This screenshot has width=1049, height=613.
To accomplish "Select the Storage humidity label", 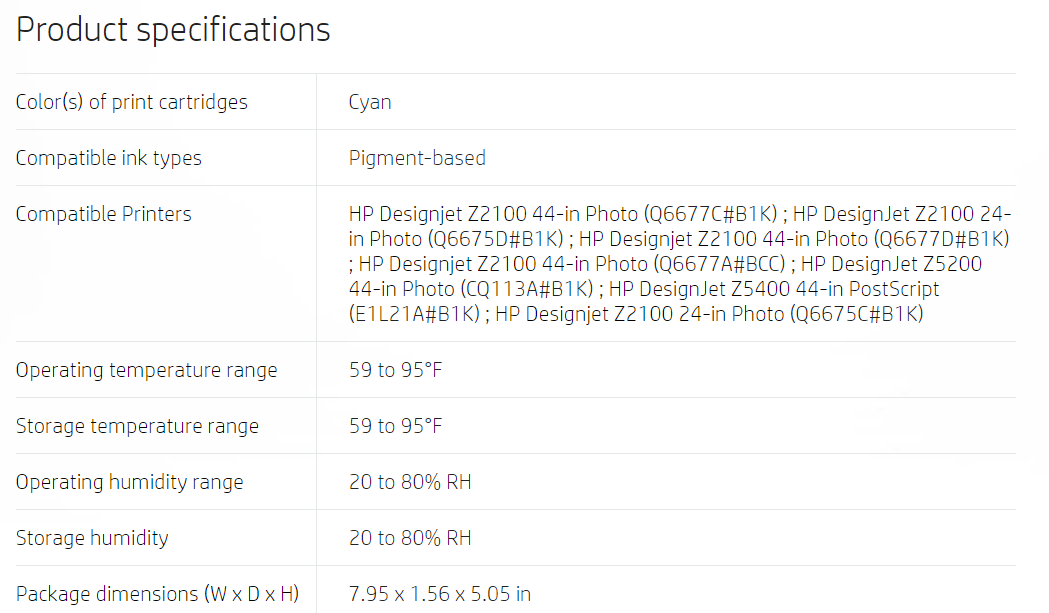I will (92, 539).
